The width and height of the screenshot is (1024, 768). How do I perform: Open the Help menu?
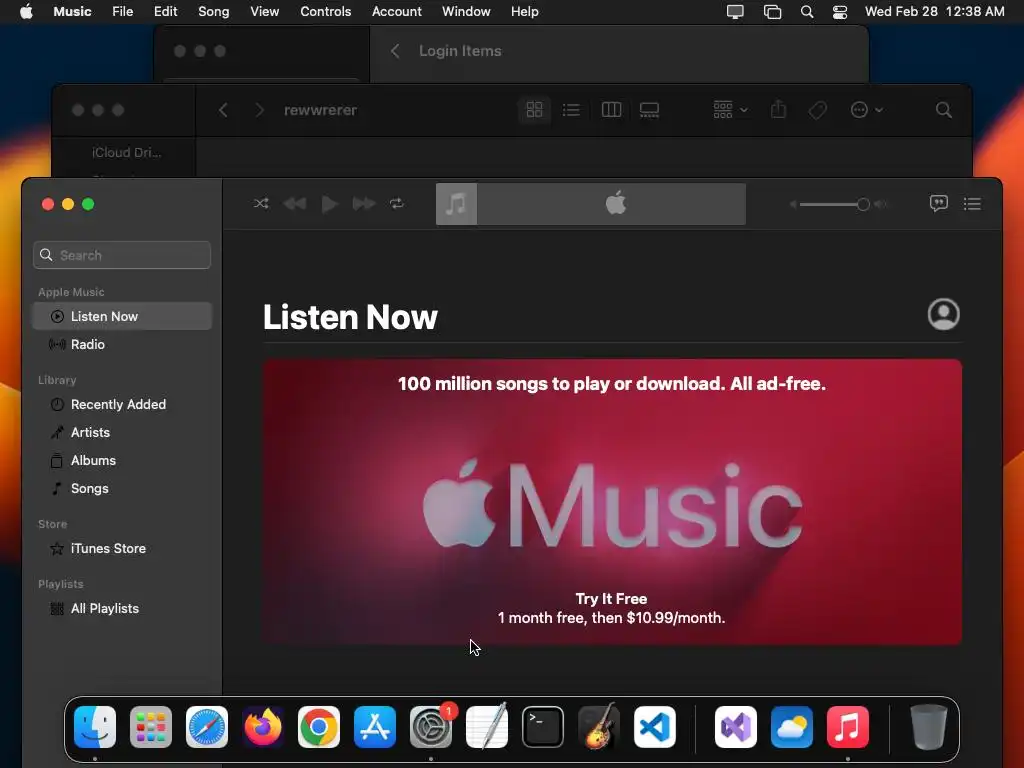coord(524,12)
